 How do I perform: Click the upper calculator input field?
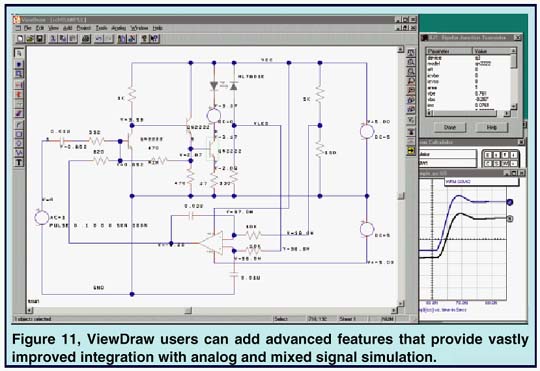click(448, 154)
